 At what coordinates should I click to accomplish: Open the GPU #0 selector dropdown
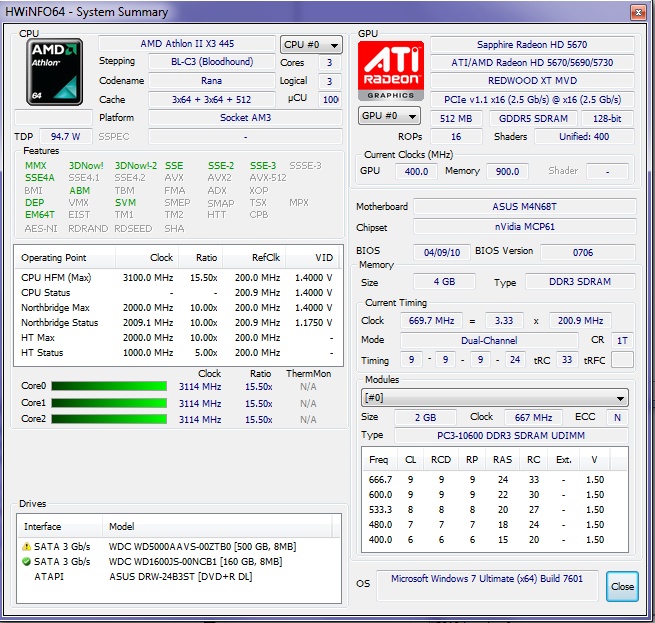pyautogui.click(x=389, y=116)
